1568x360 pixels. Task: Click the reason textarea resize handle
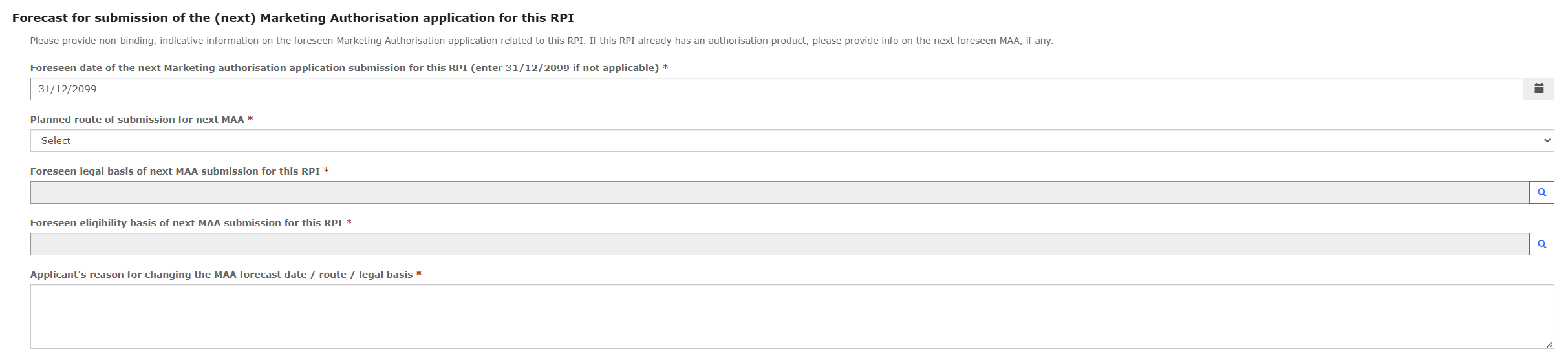coord(1549,344)
